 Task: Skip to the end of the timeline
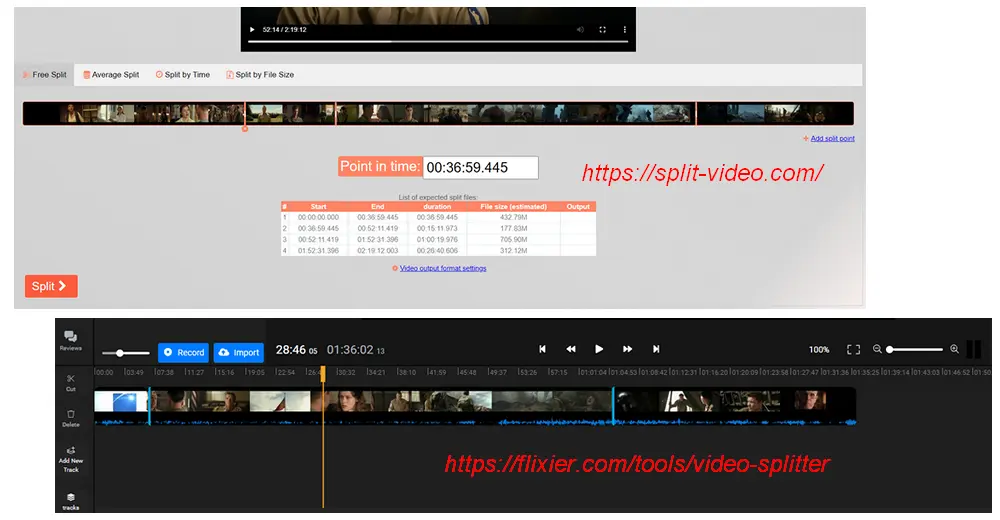[x=656, y=349]
